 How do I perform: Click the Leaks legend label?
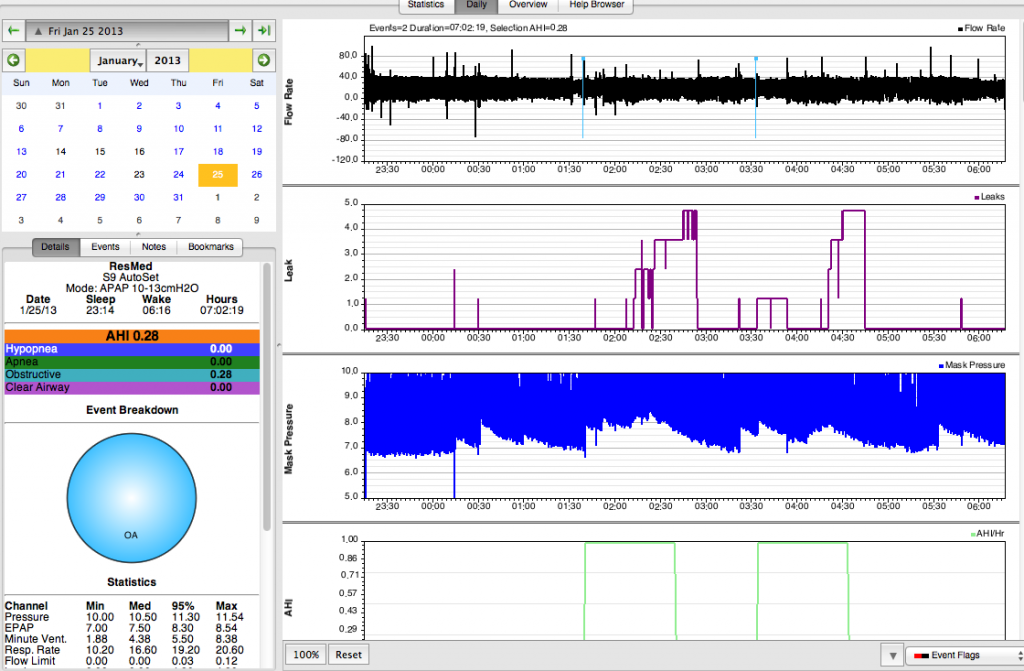989,197
